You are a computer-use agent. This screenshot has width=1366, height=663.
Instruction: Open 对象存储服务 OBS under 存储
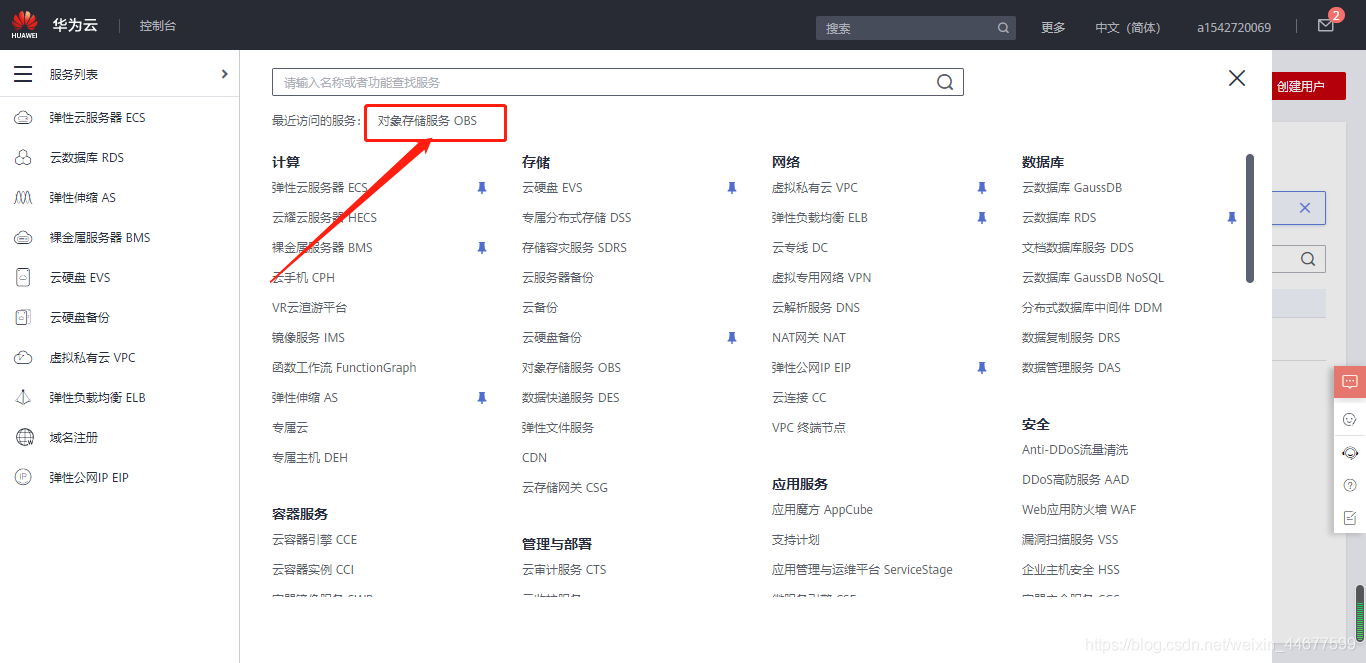571,368
